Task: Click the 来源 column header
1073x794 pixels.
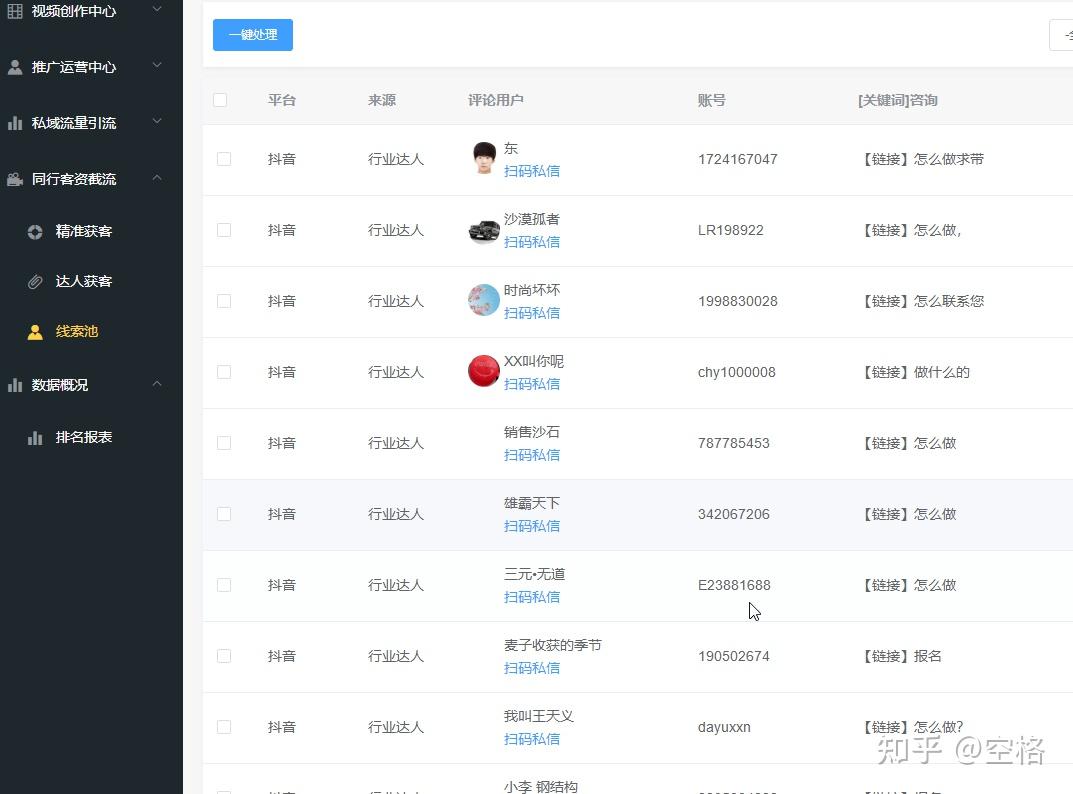Action: (382, 101)
